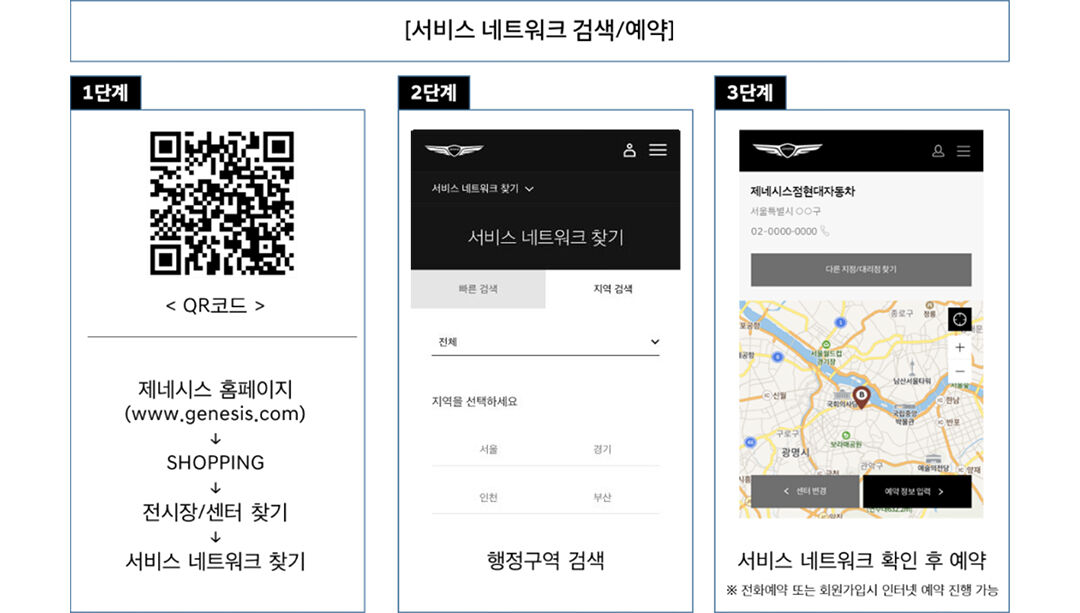Select 부산 in the region list
Image resolution: width=1080 pixels, height=613 pixels.
(x=602, y=497)
